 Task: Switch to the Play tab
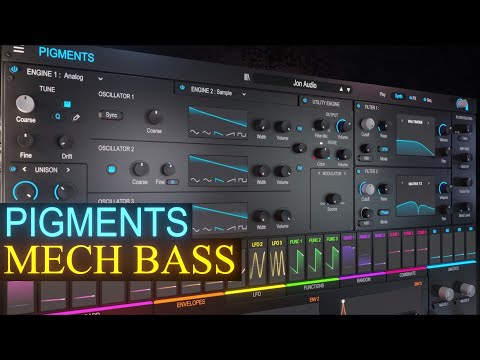pos(383,95)
